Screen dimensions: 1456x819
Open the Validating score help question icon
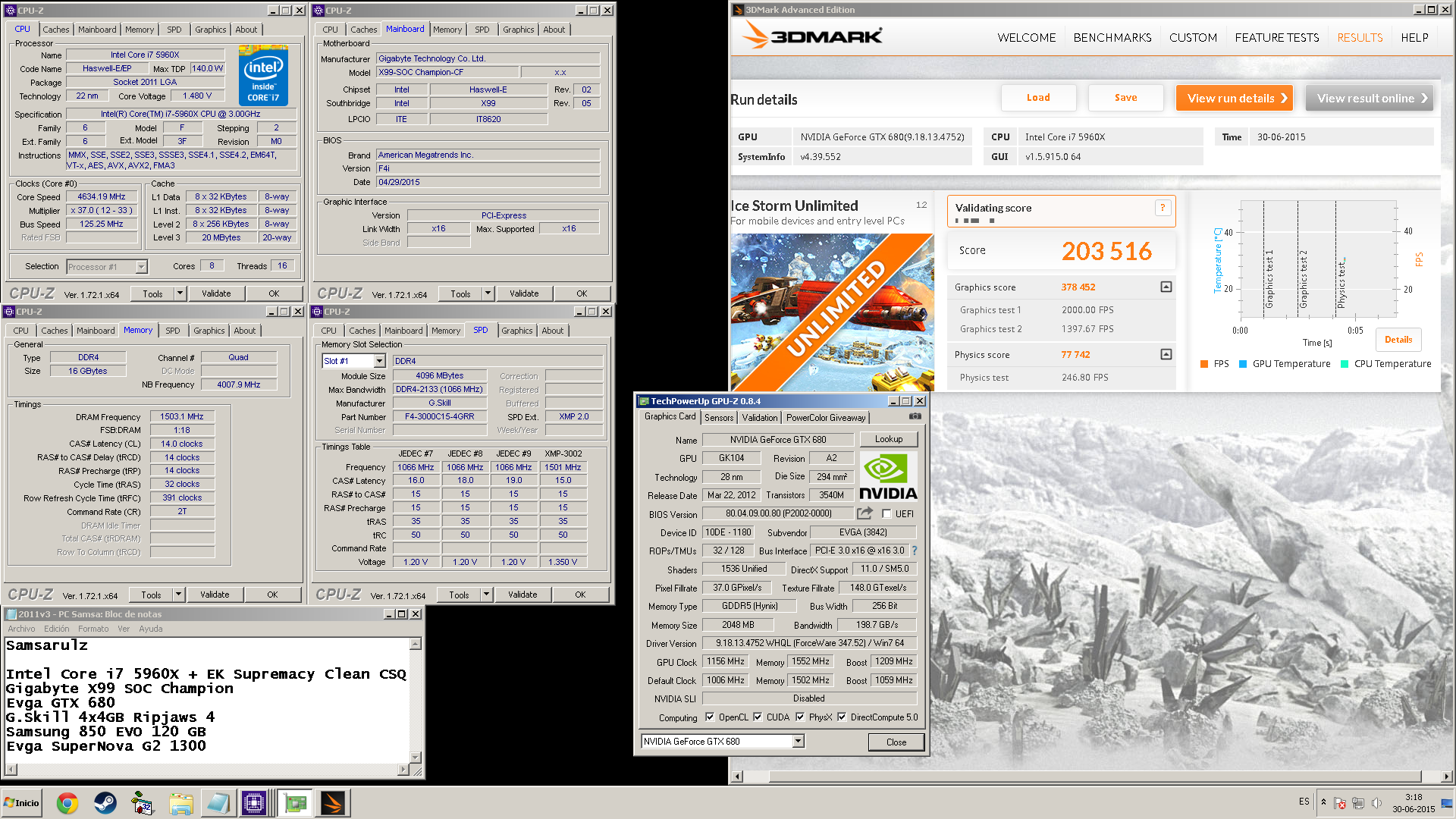(1163, 208)
